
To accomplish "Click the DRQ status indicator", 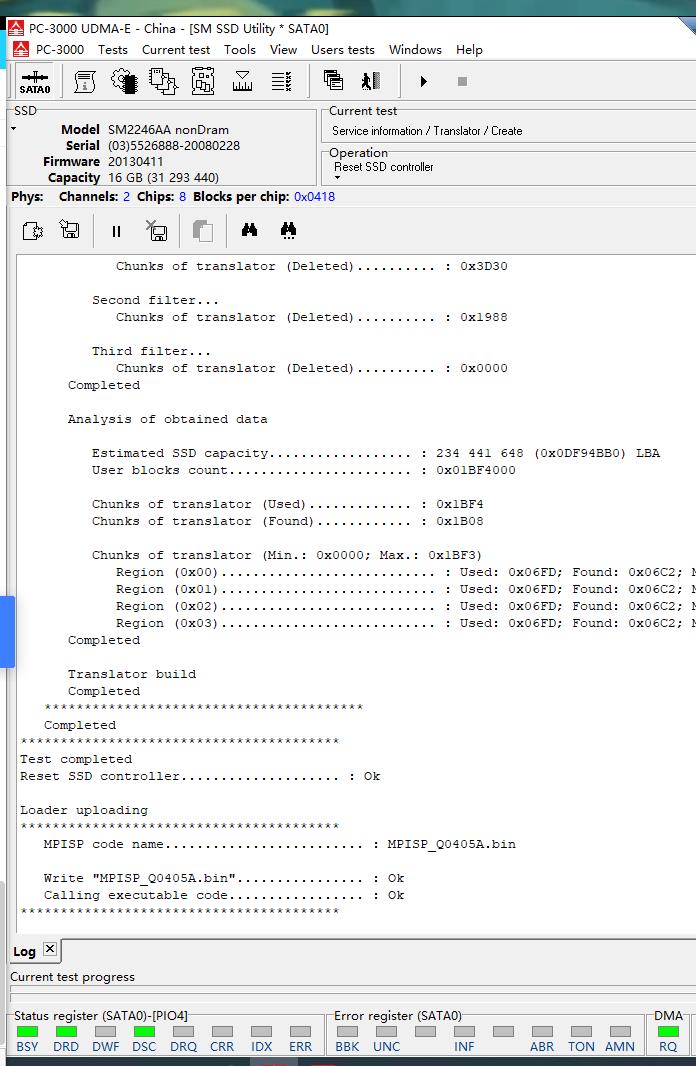I will (x=184, y=1031).
